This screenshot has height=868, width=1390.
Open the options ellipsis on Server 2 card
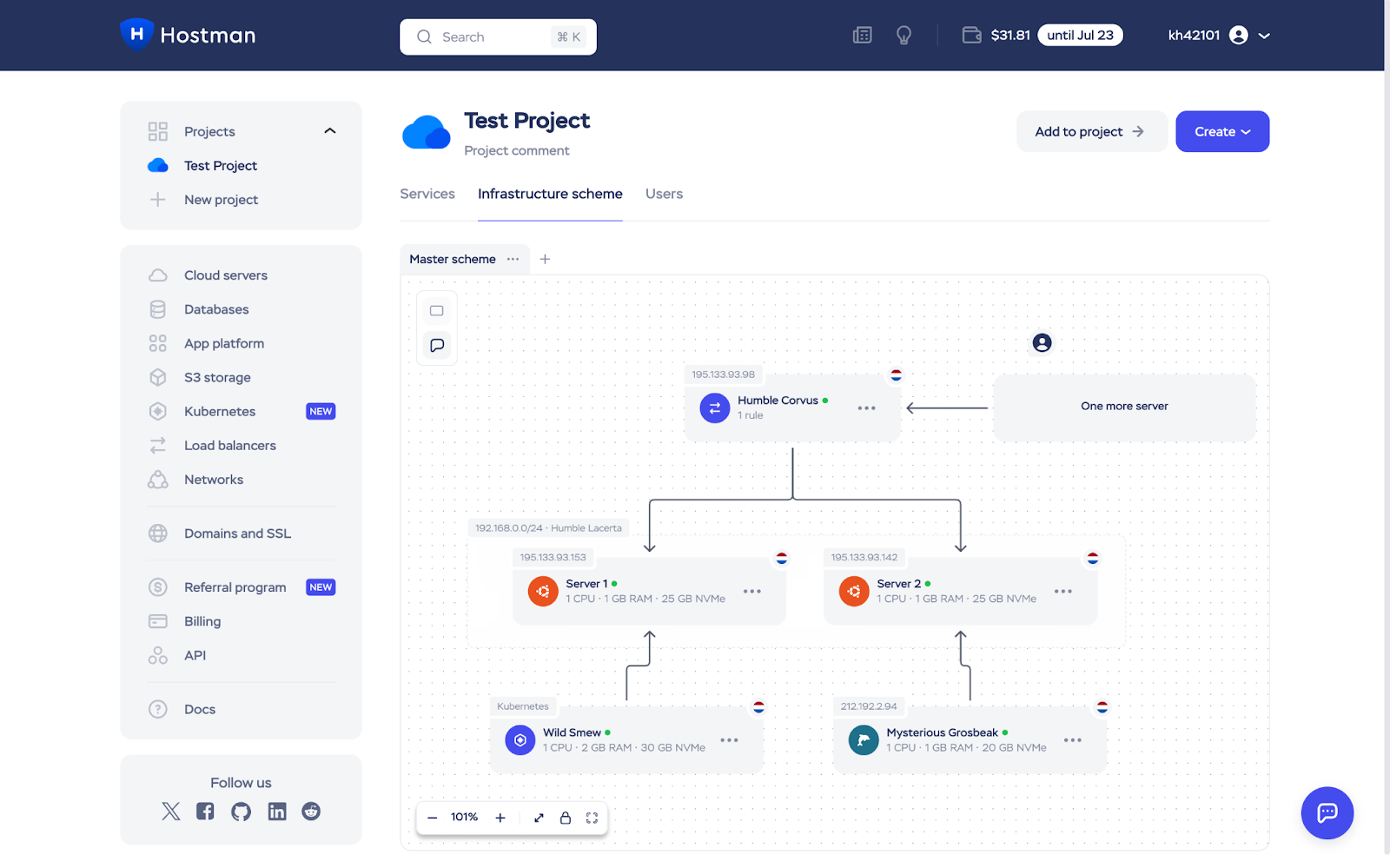point(1062,591)
